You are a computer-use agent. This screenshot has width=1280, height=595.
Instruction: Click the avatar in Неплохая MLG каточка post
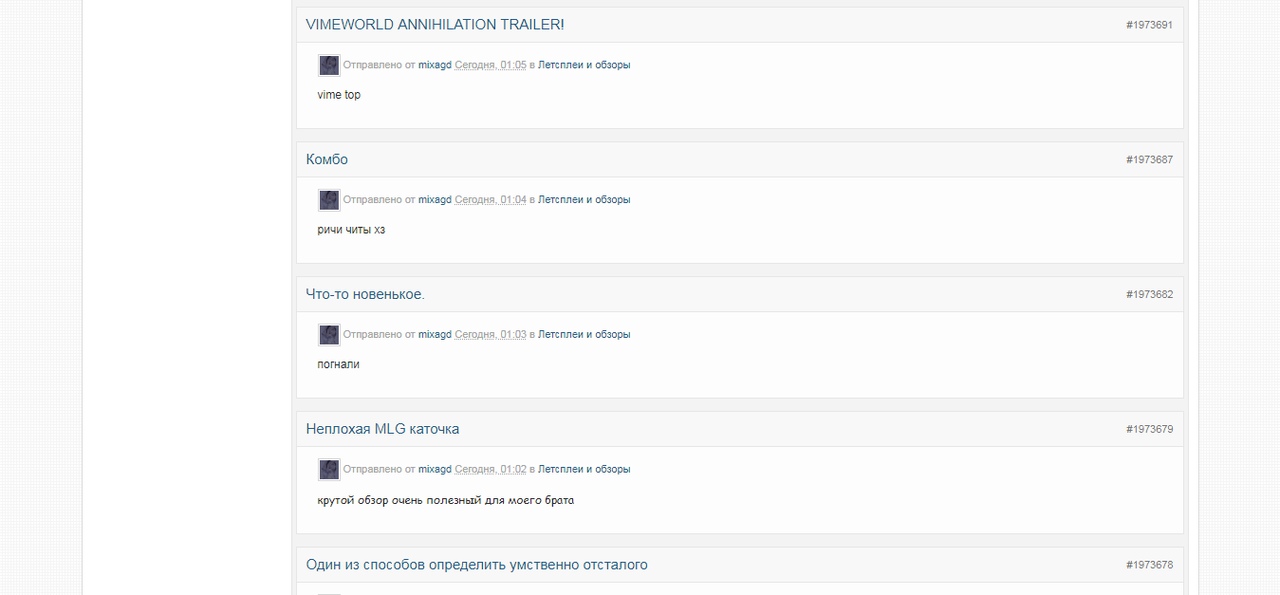(329, 469)
